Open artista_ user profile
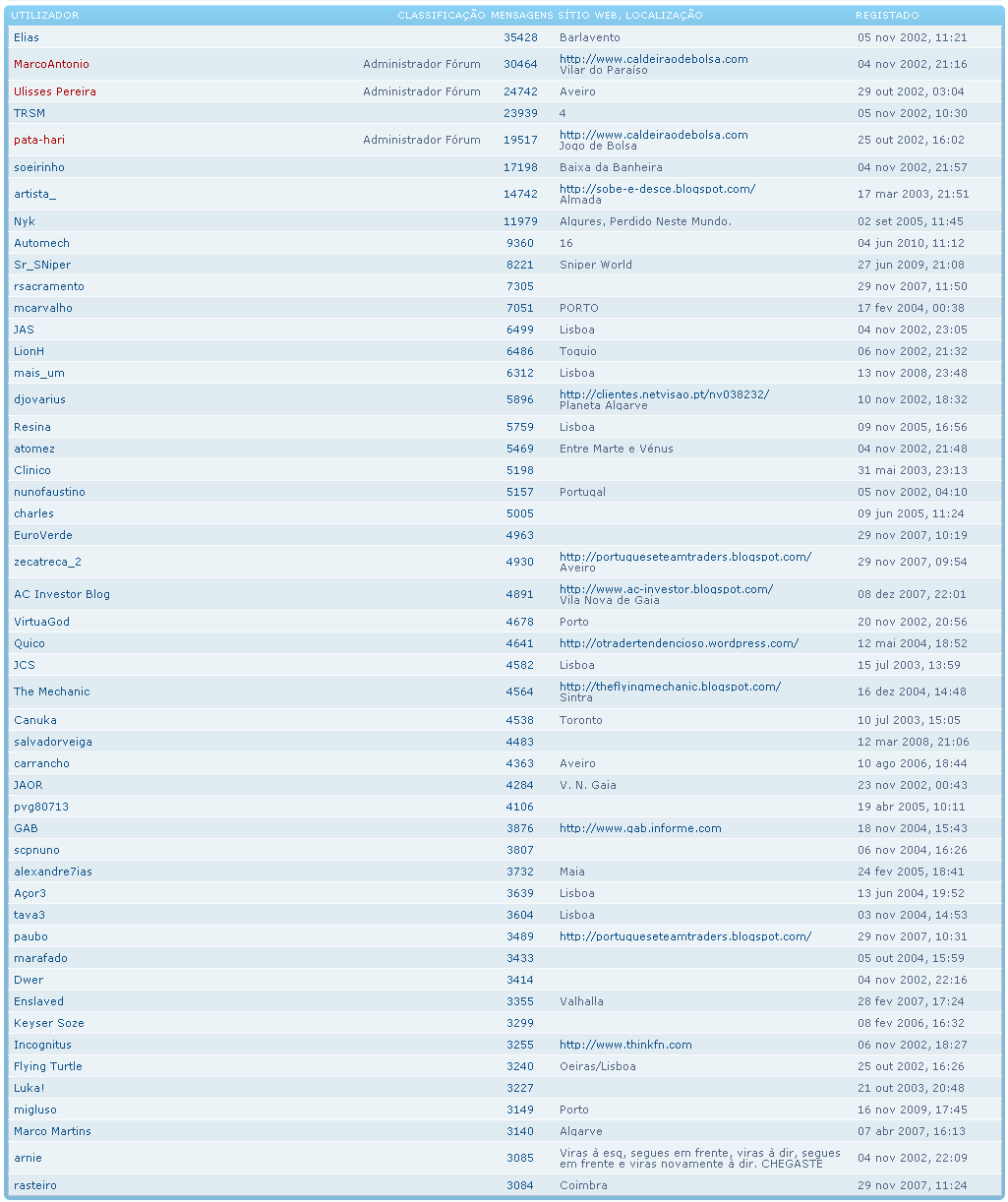1008x1202 pixels. 35,194
